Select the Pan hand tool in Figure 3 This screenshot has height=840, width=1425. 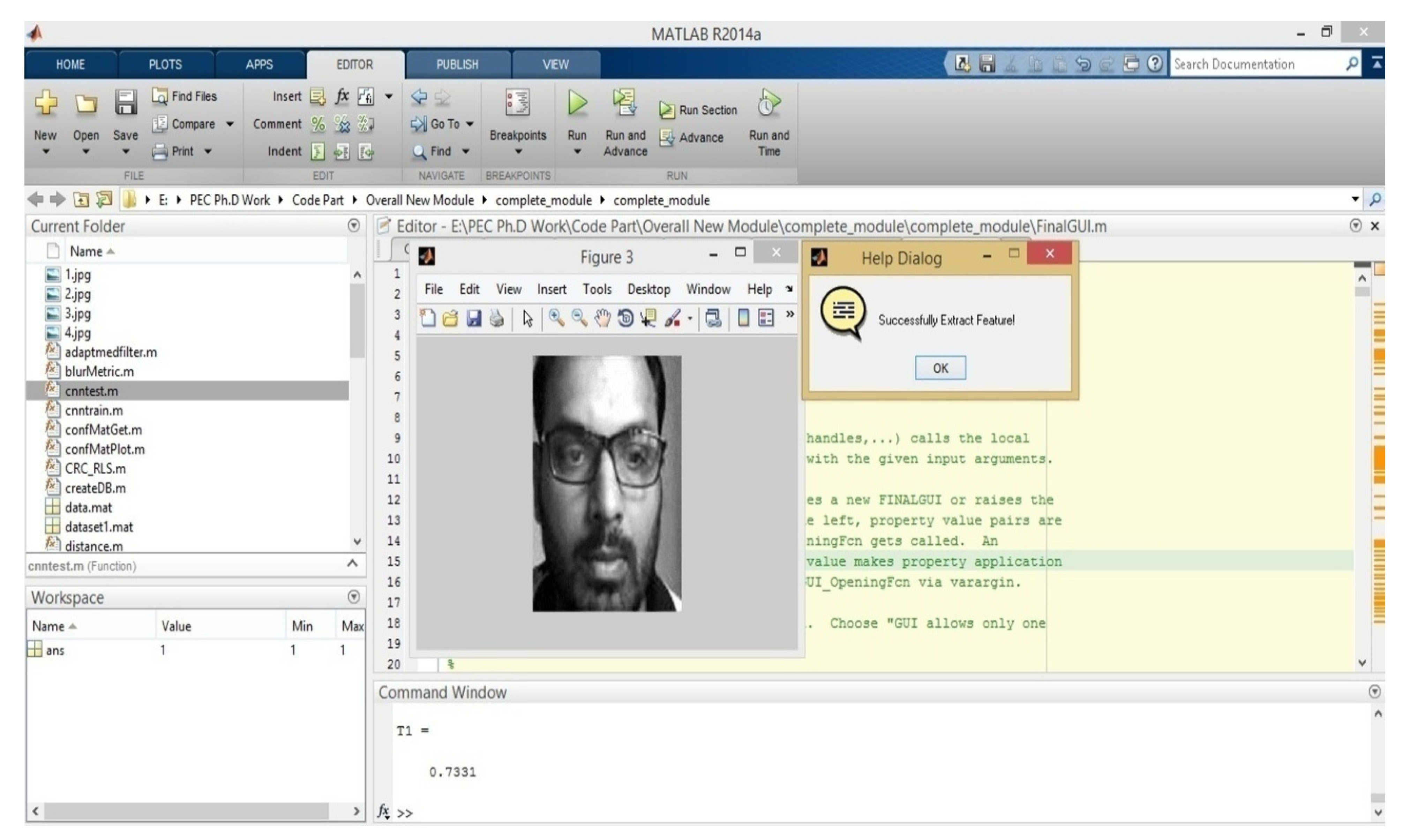(602, 319)
